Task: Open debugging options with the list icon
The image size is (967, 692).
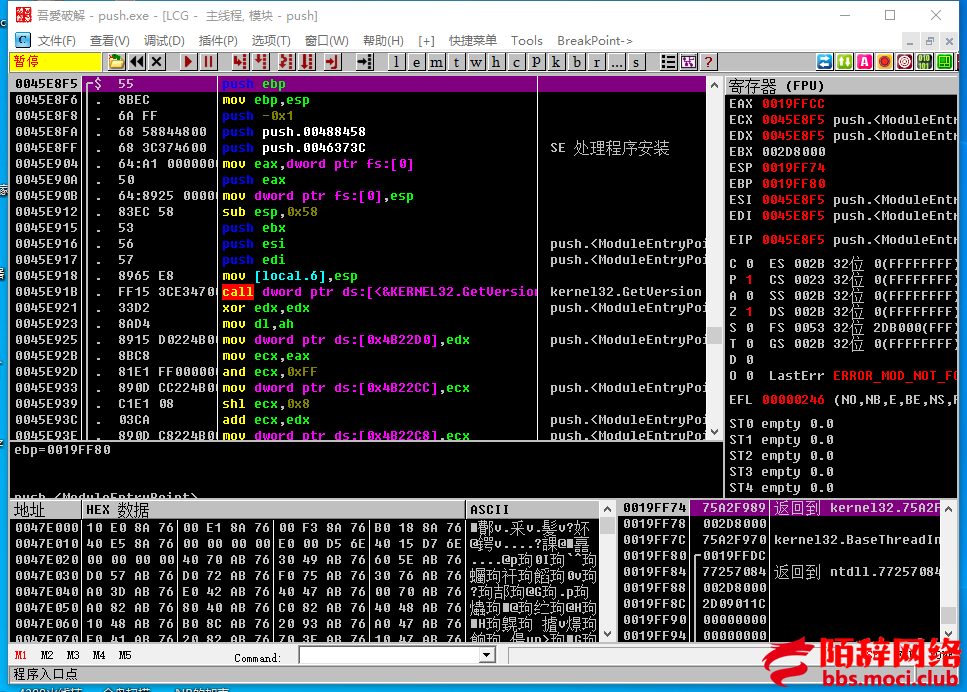Action: (x=668, y=62)
